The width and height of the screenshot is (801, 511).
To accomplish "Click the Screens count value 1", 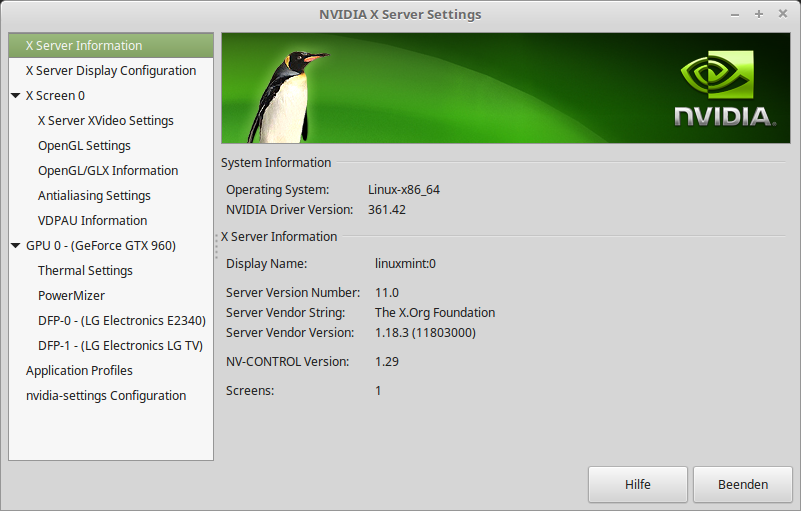I will (378, 391).
